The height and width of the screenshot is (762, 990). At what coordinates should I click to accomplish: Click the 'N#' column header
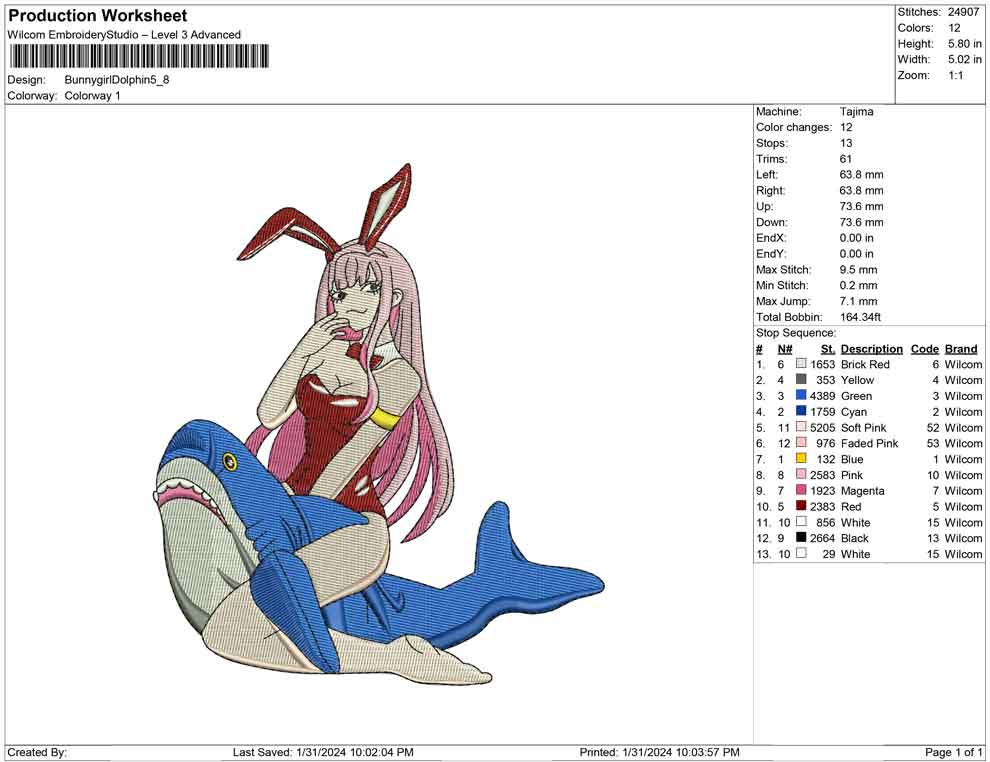785,348
